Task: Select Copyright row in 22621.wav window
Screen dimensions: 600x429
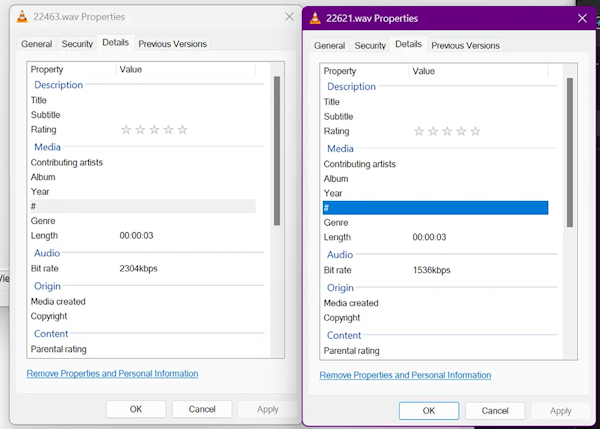Action: [435, 318]
